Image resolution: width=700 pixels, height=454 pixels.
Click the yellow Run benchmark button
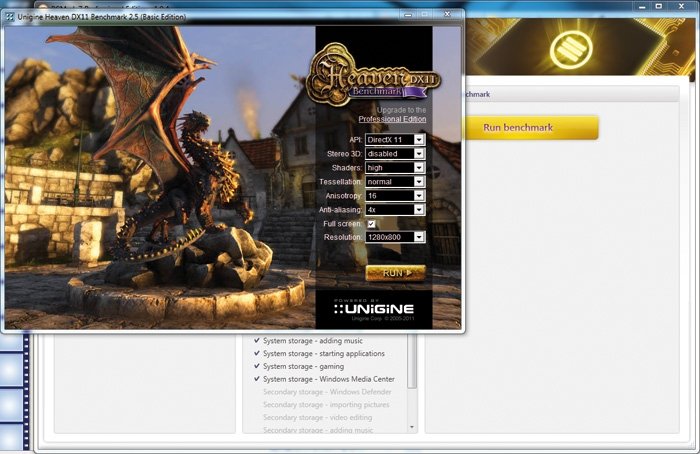point(531,128)
